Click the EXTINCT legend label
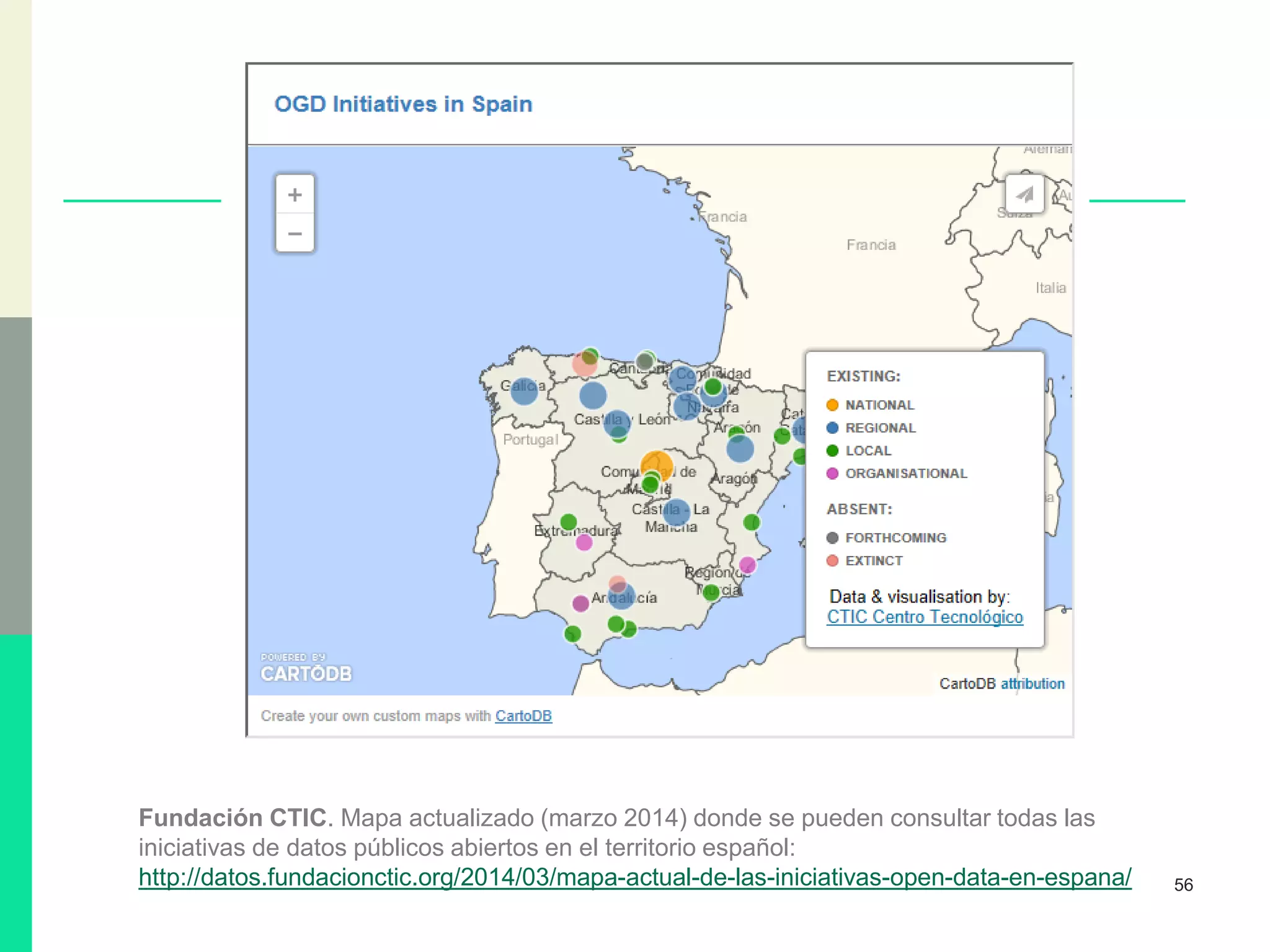1270x952 pixels. tap(874, 561)
